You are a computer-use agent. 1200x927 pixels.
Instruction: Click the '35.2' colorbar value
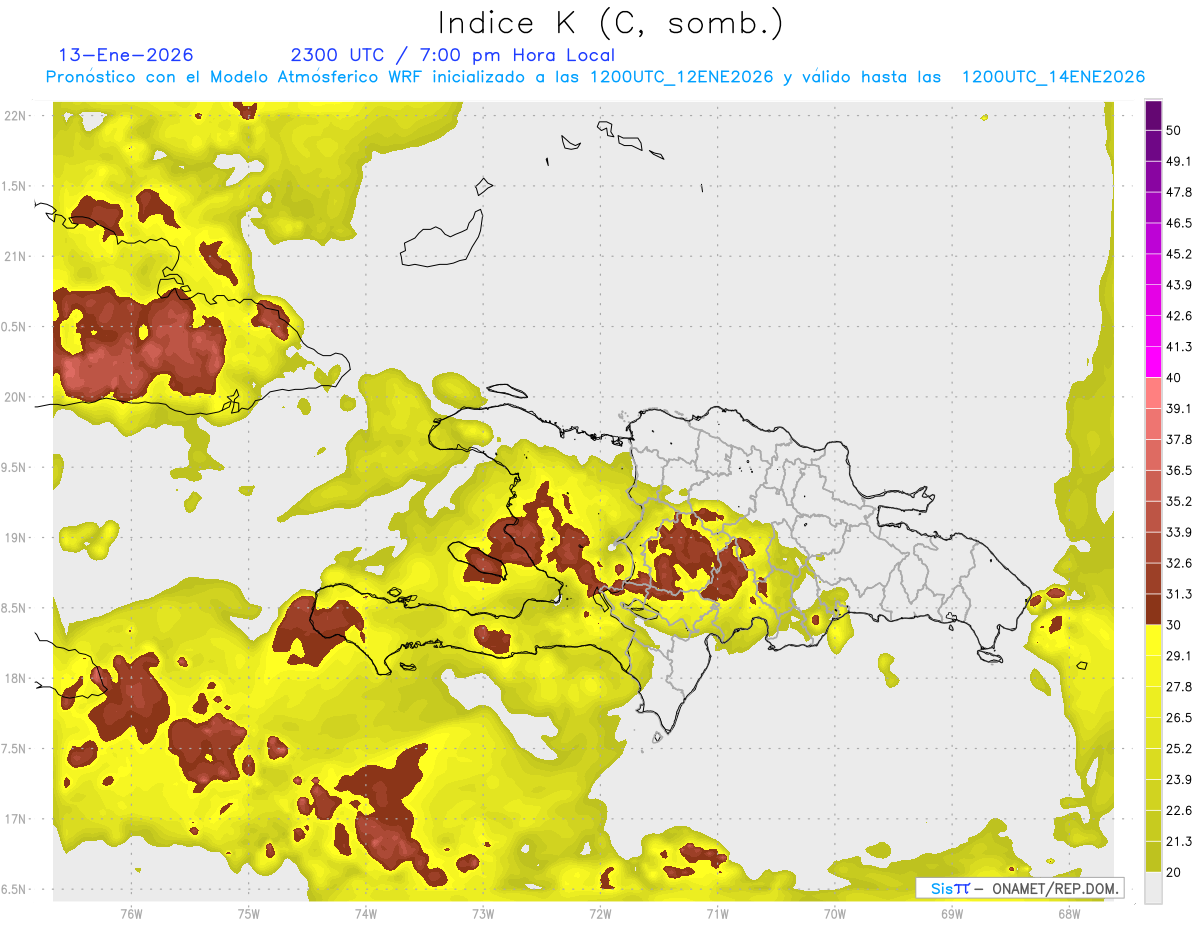1179,501
